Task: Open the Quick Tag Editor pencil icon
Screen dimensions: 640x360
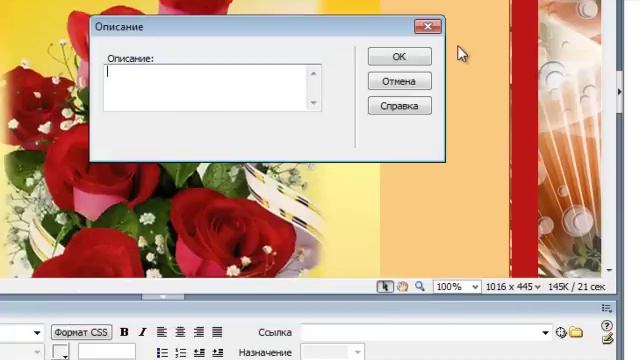Action: point(607,338)
